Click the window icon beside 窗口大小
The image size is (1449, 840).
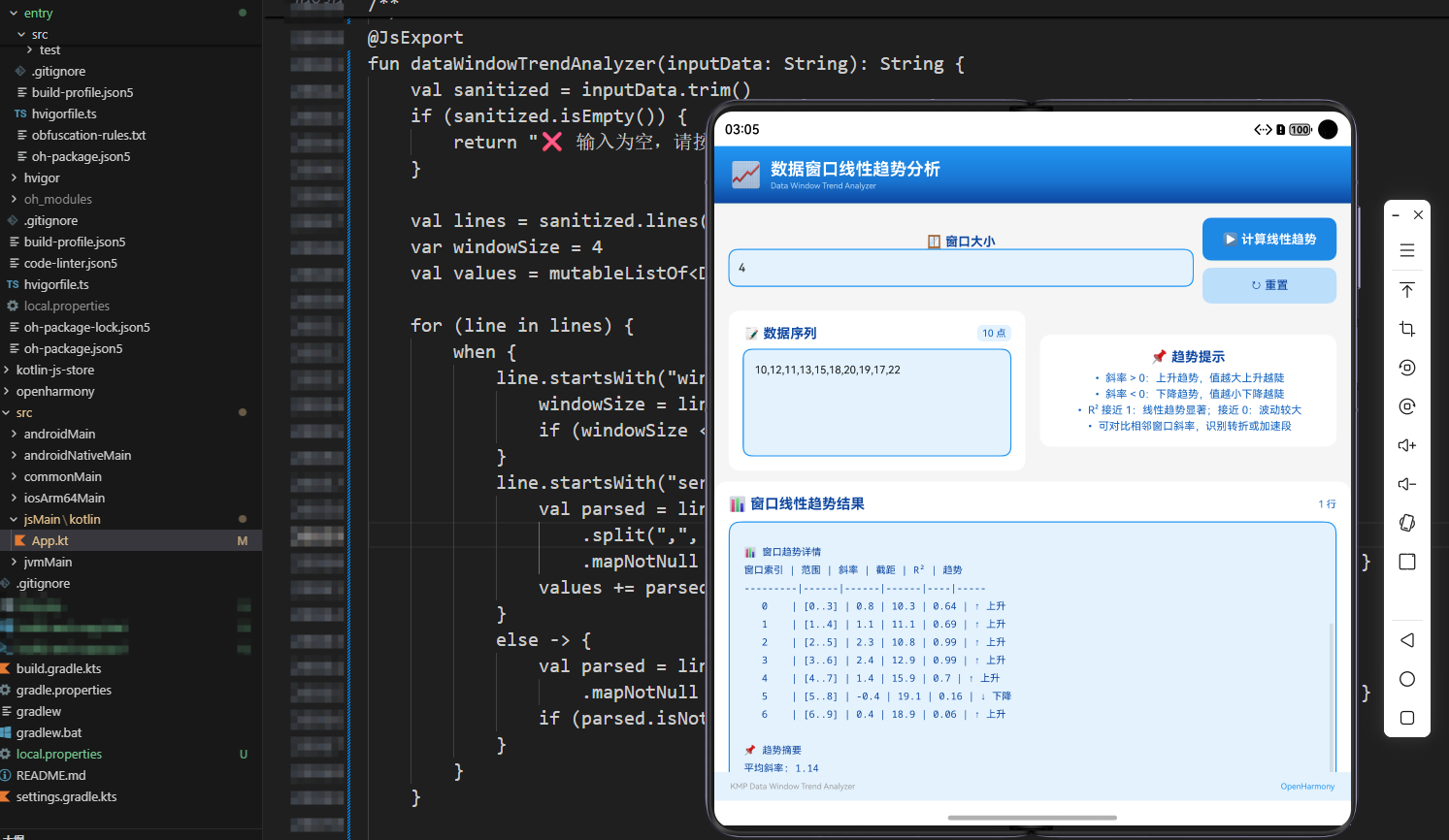point(934,242)
